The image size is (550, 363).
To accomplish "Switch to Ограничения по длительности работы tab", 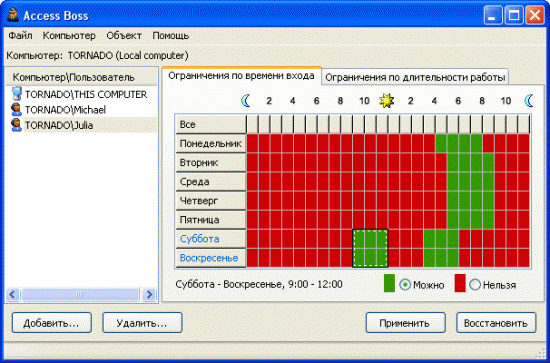I will (415, 77).
